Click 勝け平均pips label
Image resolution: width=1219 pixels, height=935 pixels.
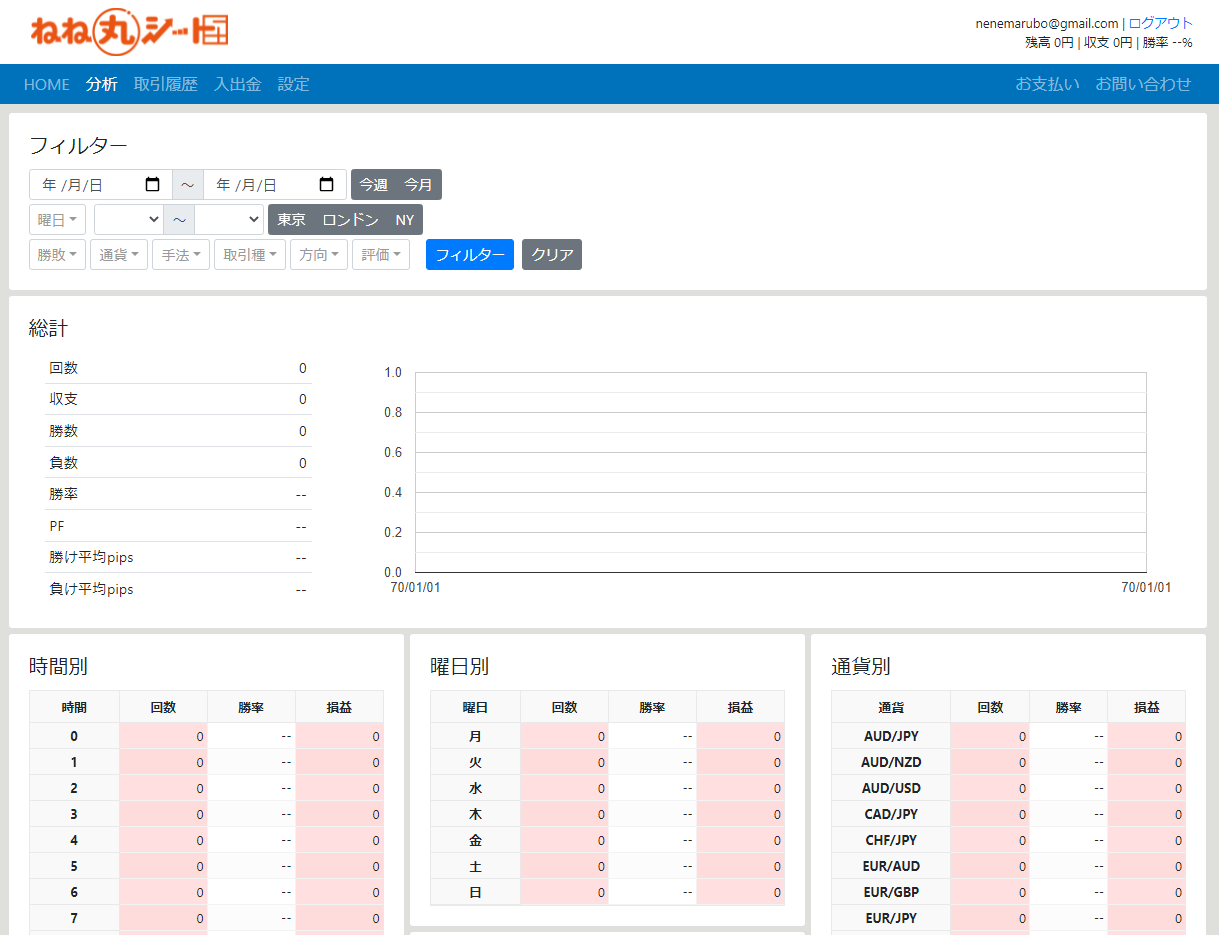(x=91, y=557)
